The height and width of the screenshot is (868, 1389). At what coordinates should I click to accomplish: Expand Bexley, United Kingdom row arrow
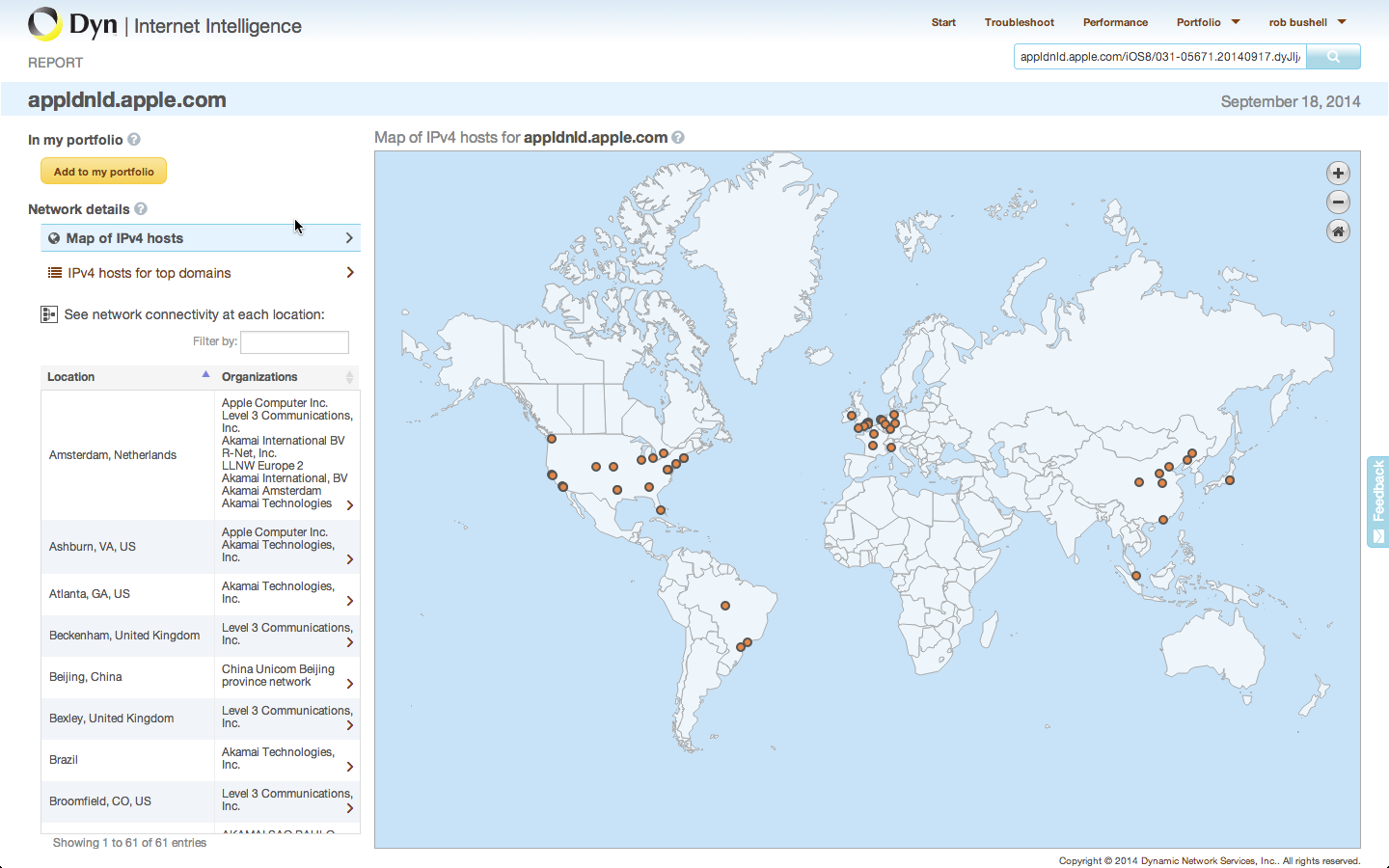click(350, 725)
